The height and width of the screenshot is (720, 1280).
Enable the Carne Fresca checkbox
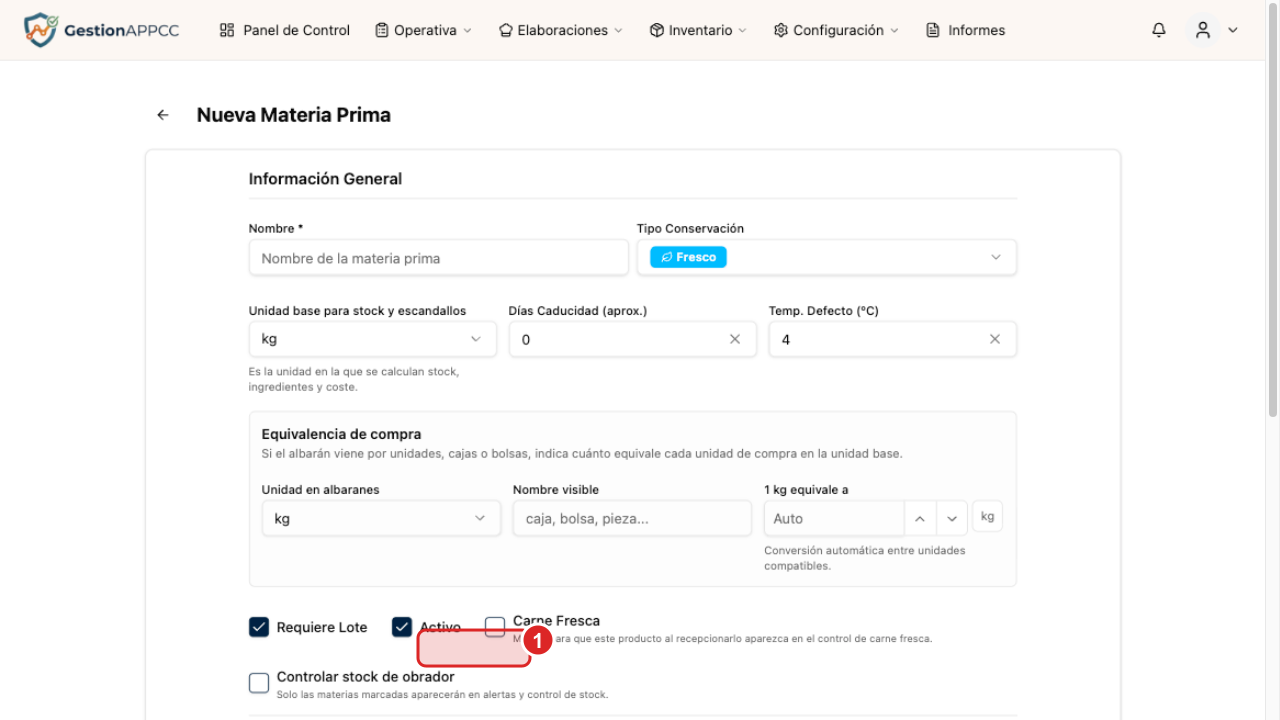coord(495,627)
